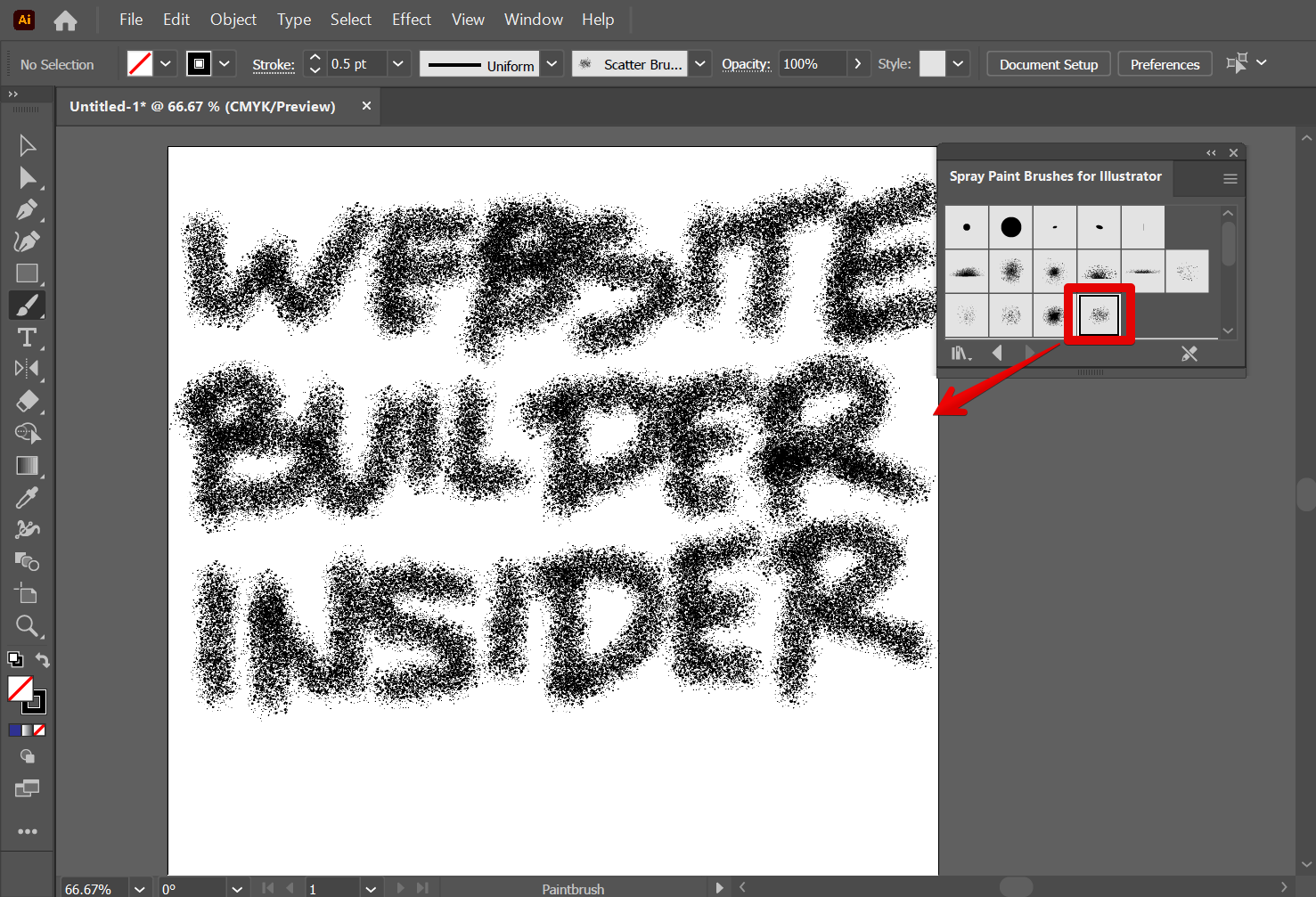The height and width of the screenshot is (897, 1316).
Task: Select the Pen tool in toolbar
Action: (x=27, y=210)
